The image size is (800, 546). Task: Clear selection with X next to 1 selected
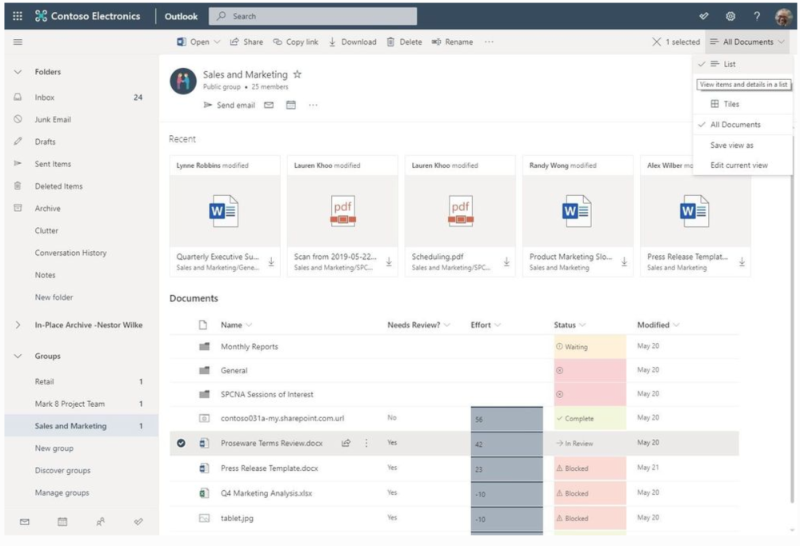pos(656,42)
